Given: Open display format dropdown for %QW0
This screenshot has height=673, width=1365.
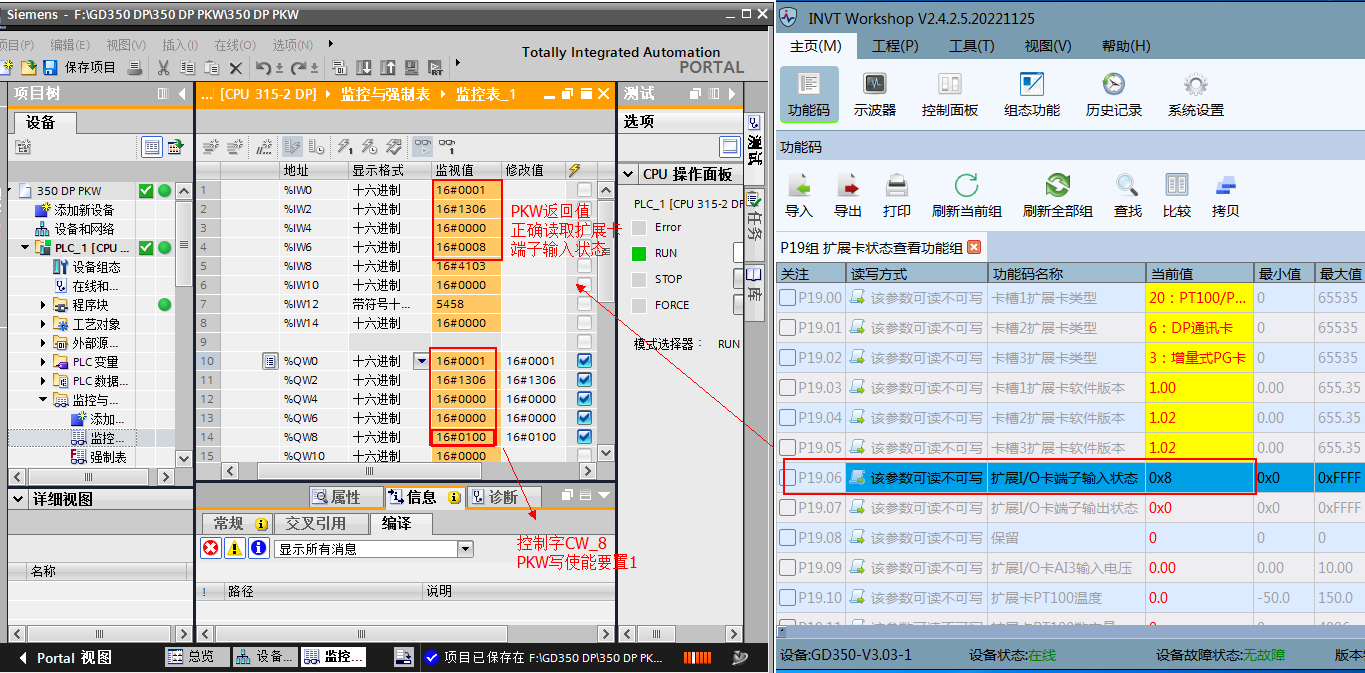Looking at the screenshot, I should click(421, 361).
